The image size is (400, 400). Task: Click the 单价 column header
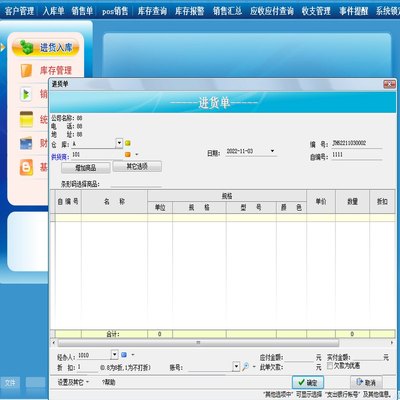click(321, 202)
